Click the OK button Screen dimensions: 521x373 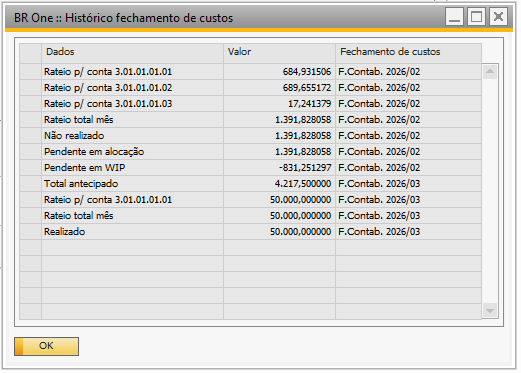tap(46, 346)
